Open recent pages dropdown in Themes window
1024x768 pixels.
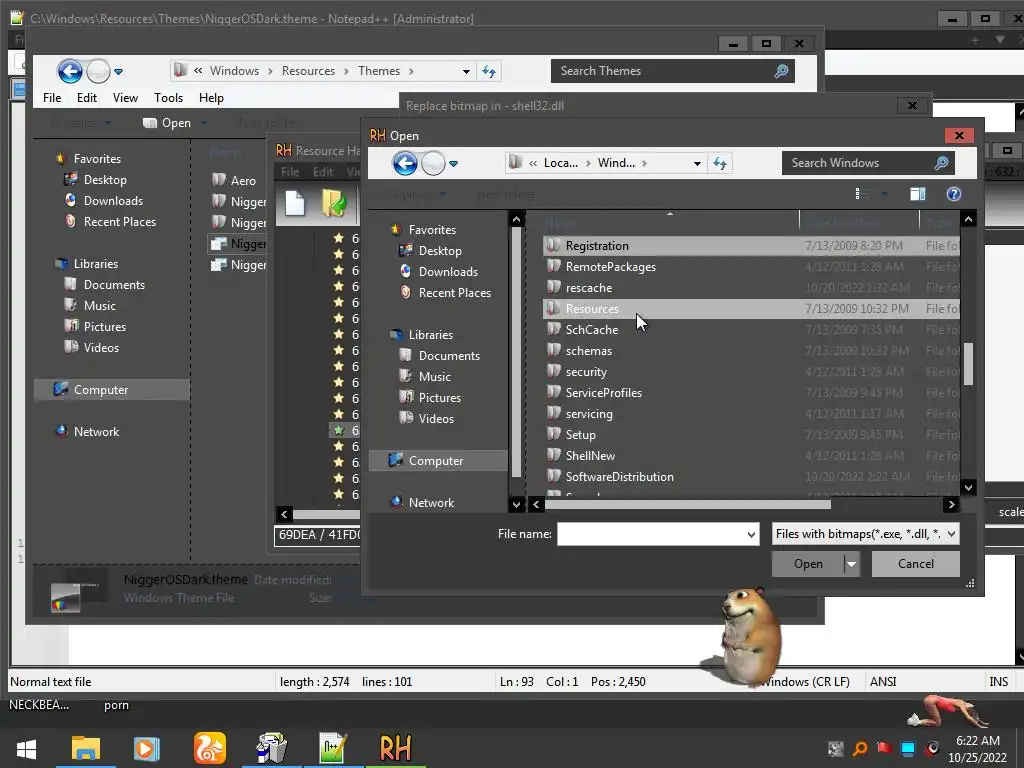click(x=118, y=72)
